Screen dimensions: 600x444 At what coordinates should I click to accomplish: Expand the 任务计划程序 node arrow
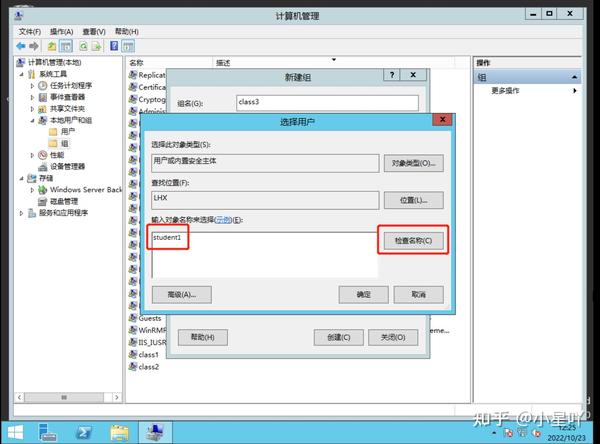coord(32,86)
